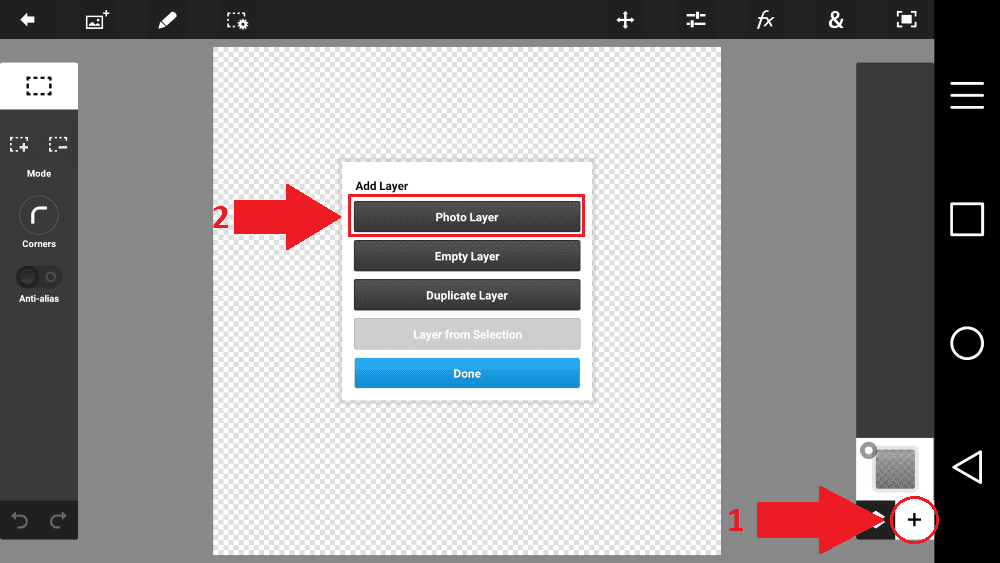Open the ampersand more-tools menu
Image resolution: width=1000 pixels, height=563 pixels.
(x=835, y=20)
